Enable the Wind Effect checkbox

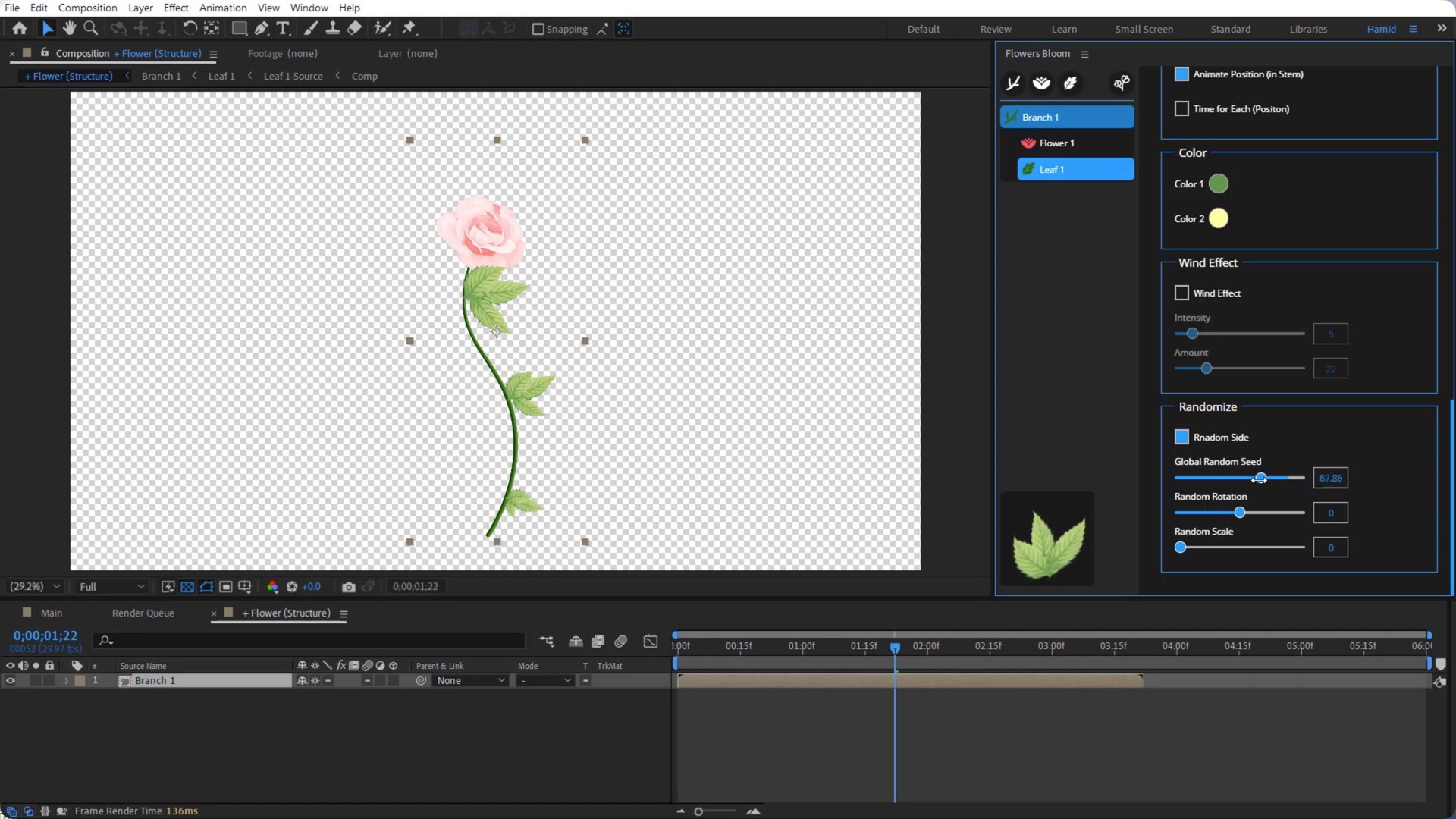[1181, 293]
